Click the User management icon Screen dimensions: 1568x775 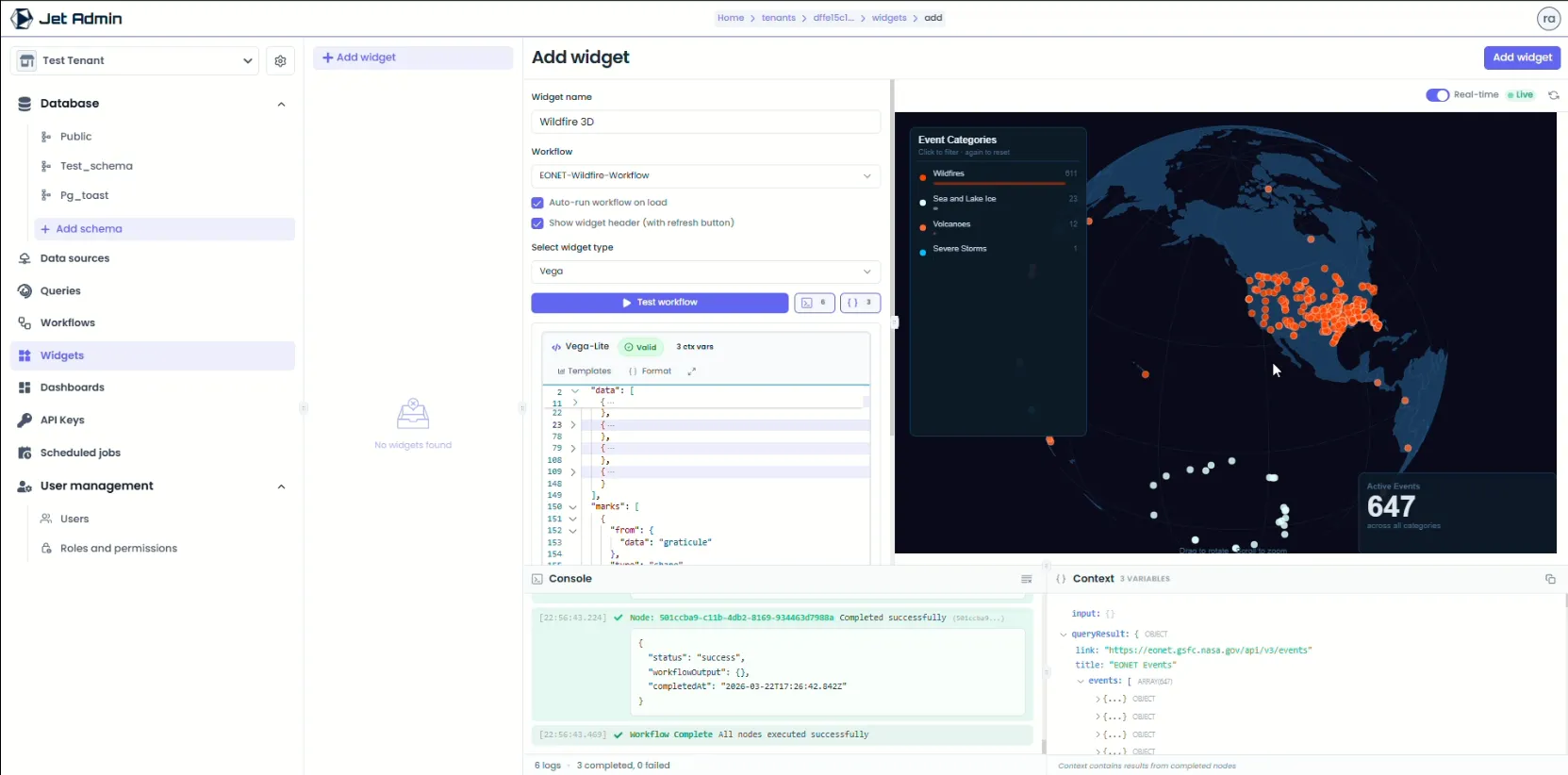25,486
